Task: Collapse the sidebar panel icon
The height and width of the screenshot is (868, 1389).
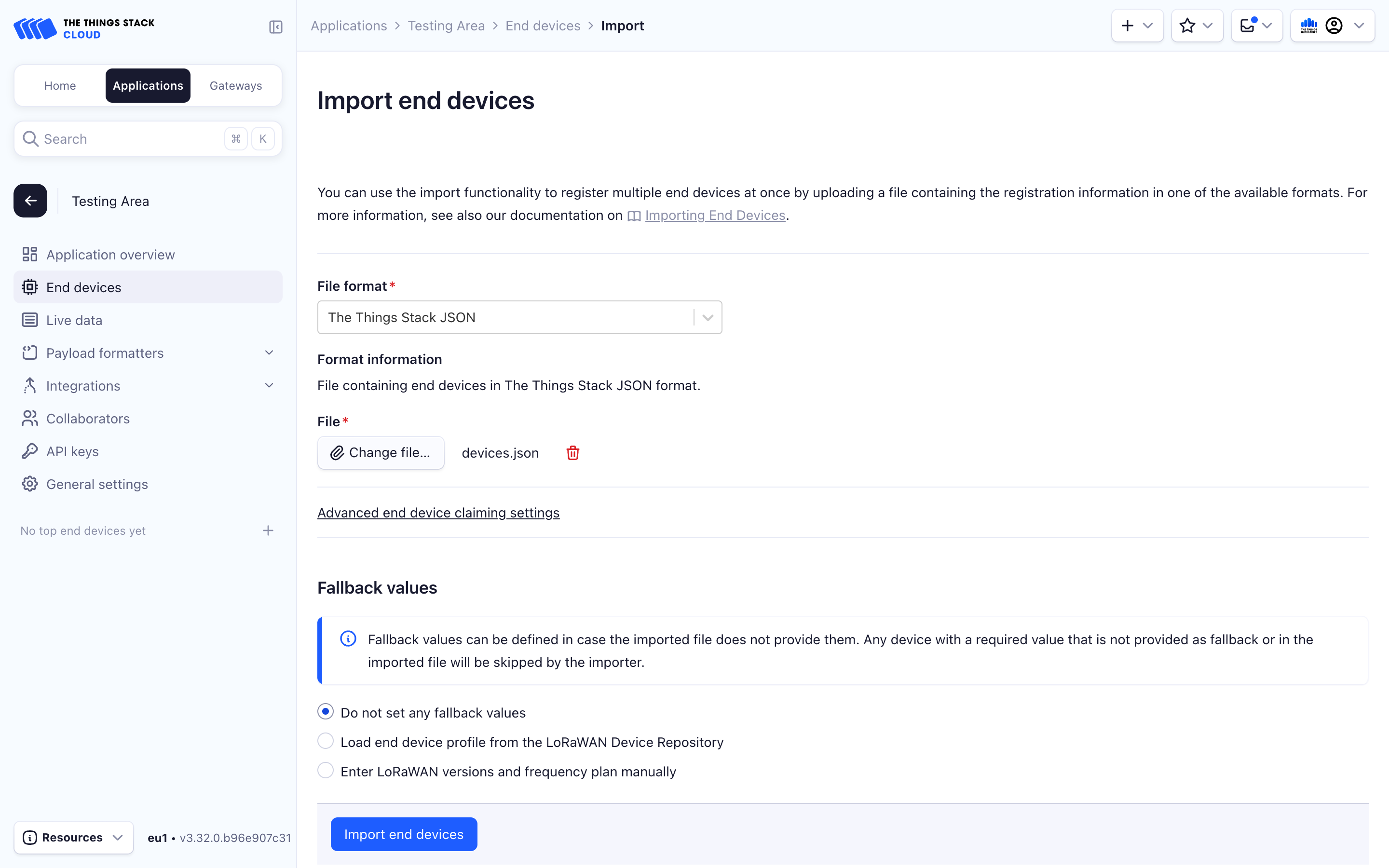Action: (275, 27)
